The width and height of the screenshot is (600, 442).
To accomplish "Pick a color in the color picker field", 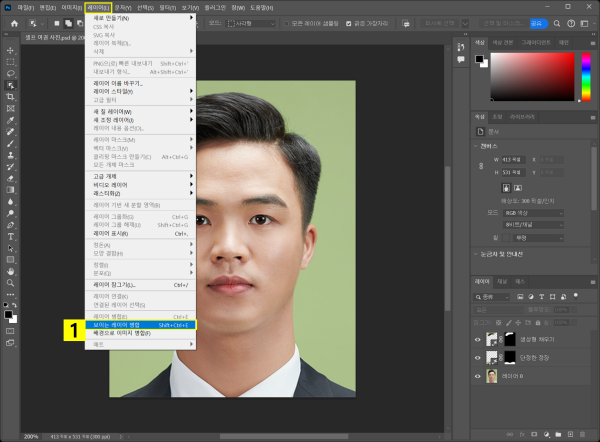I will click(x=535, y=75).
